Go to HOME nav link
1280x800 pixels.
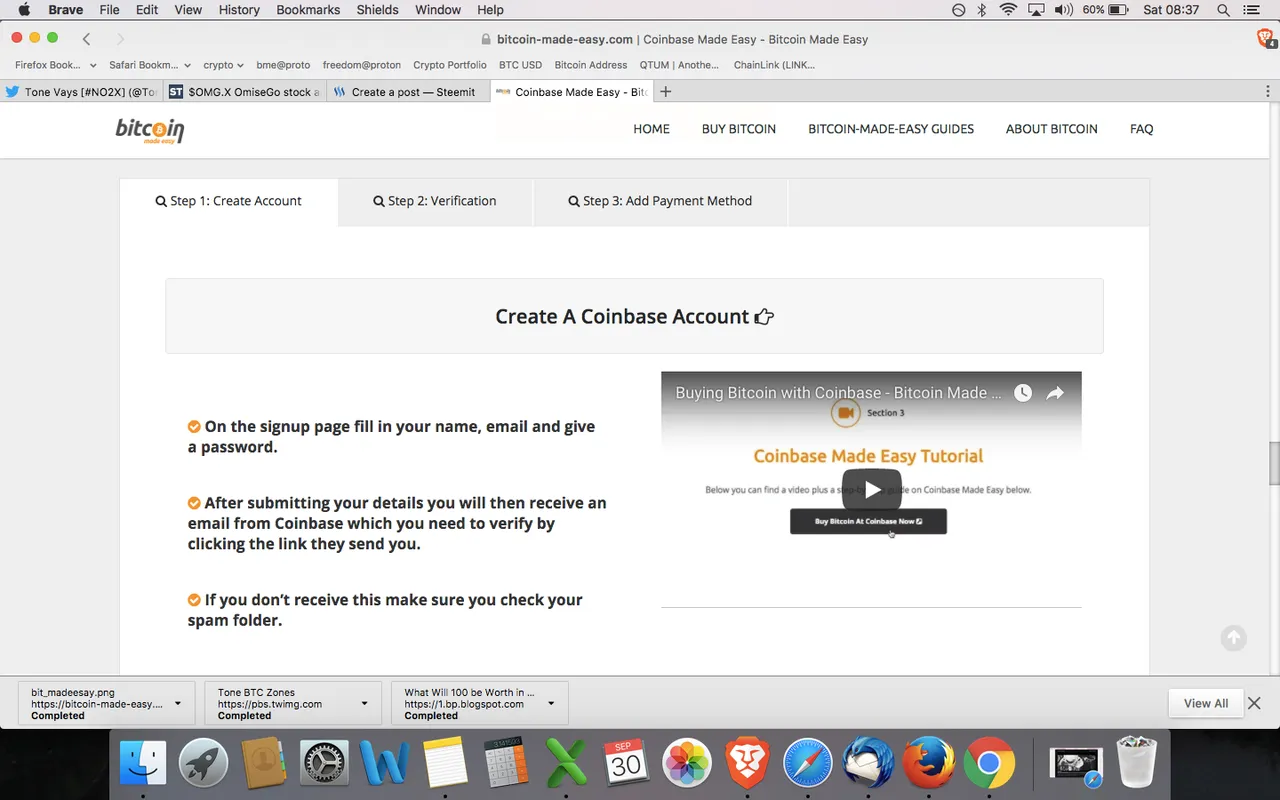(x=651, y=129)
